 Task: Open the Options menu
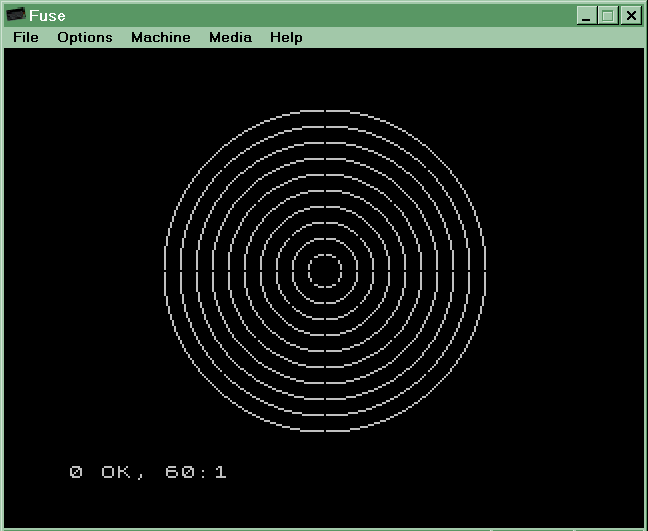pyautogui.click(x=85, y=37)
